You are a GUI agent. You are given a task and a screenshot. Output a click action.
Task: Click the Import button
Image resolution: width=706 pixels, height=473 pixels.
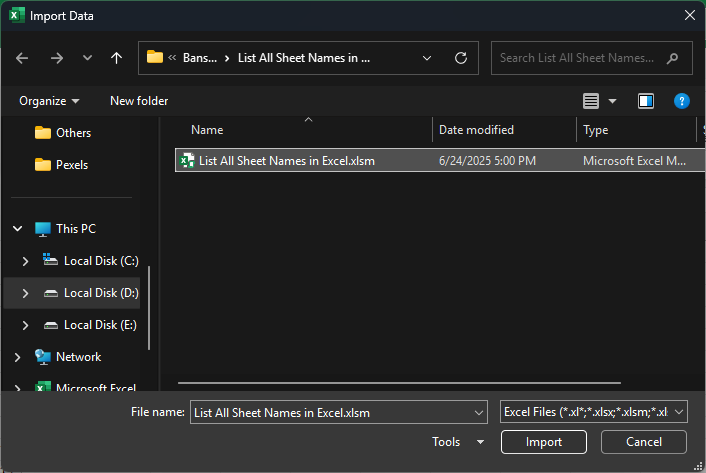[543, 442]
